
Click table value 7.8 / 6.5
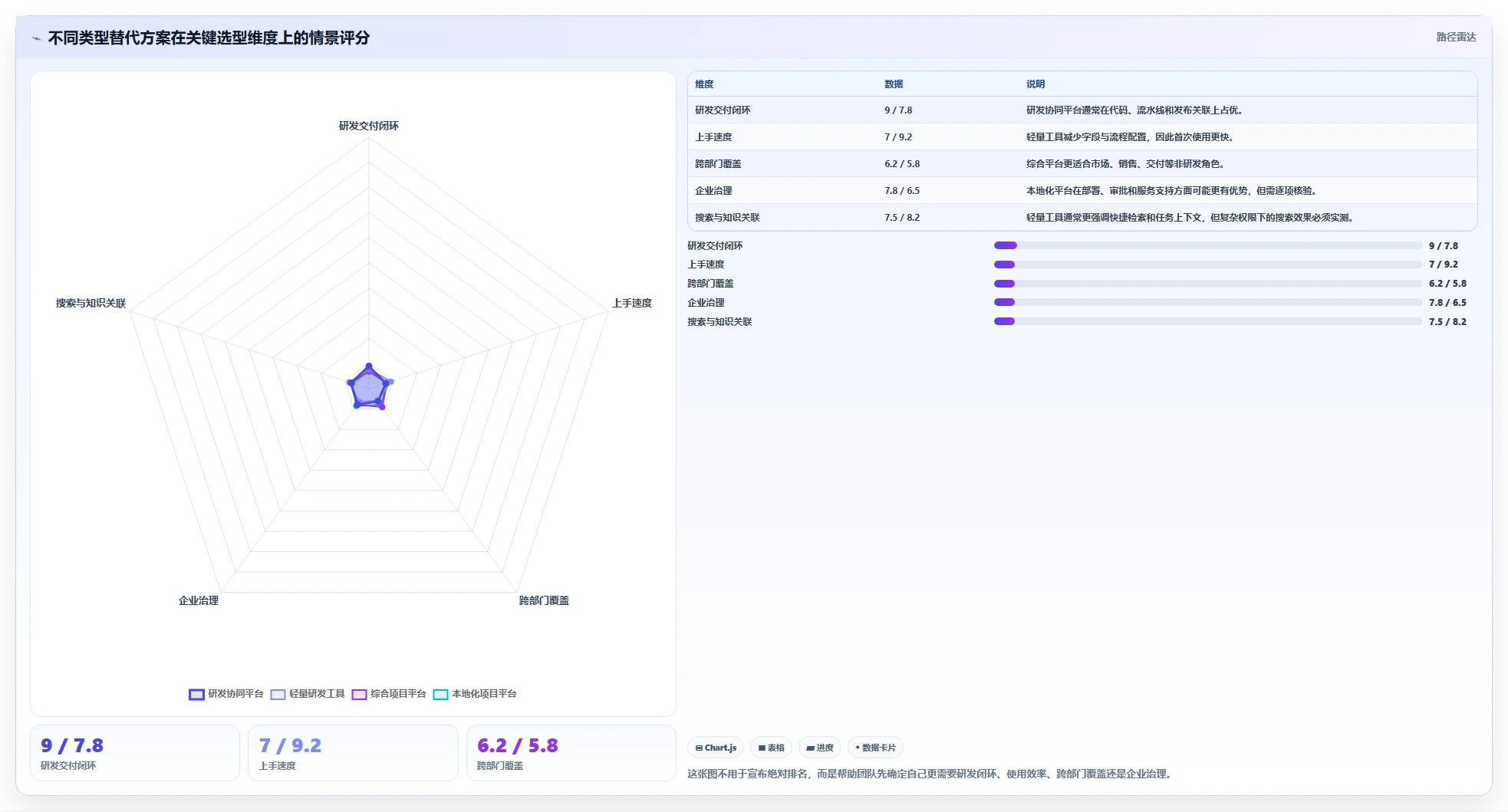(x=902, y=191)
